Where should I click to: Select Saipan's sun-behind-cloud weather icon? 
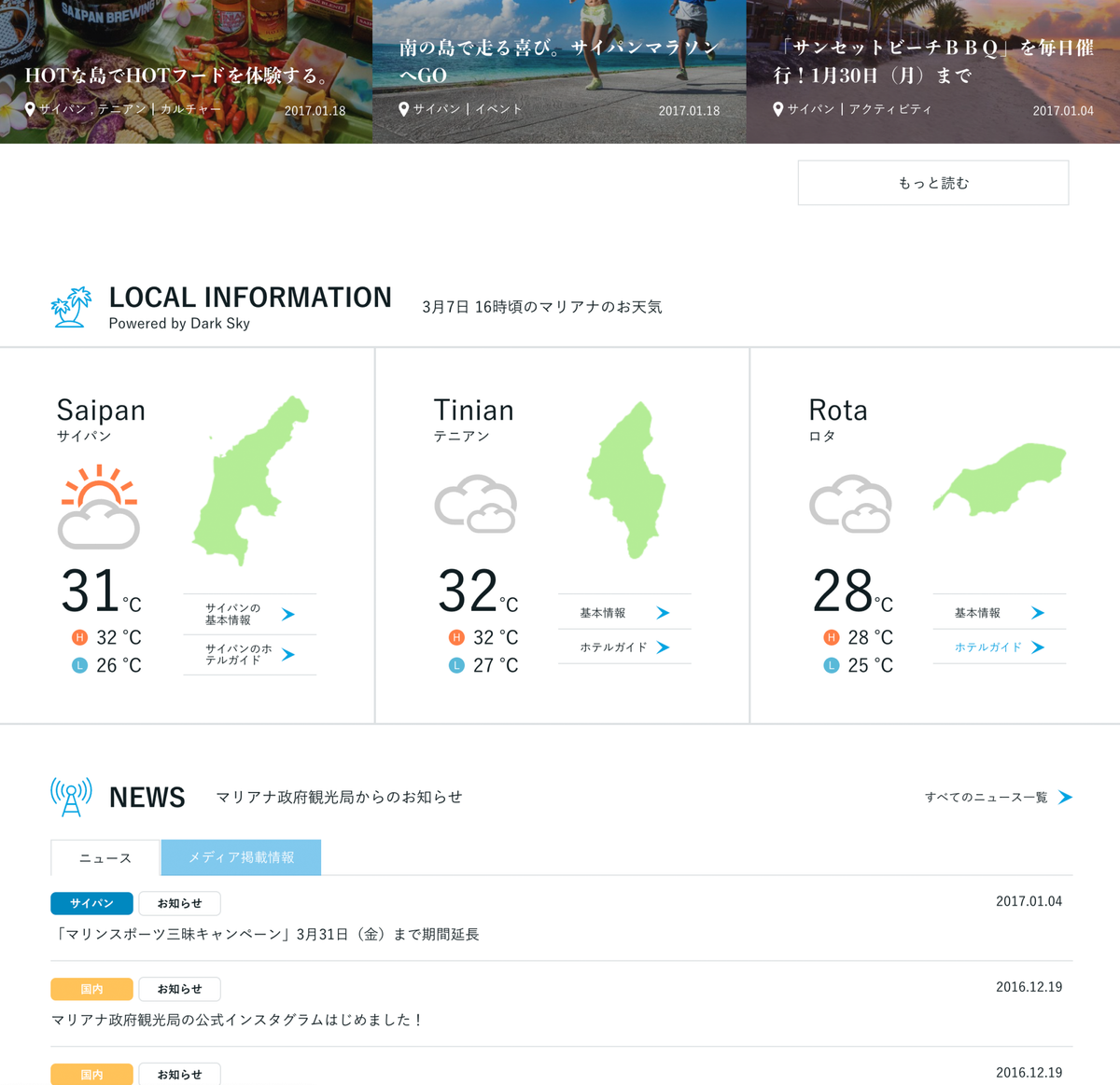(99, 506)
